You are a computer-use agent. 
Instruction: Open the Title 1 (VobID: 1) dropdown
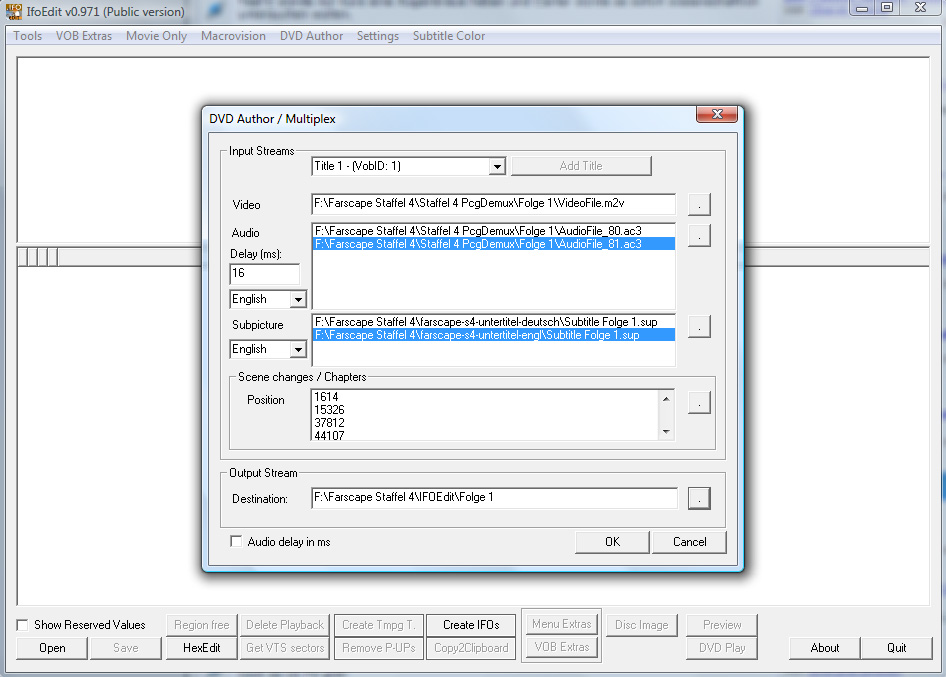click(x=497, y=166)
